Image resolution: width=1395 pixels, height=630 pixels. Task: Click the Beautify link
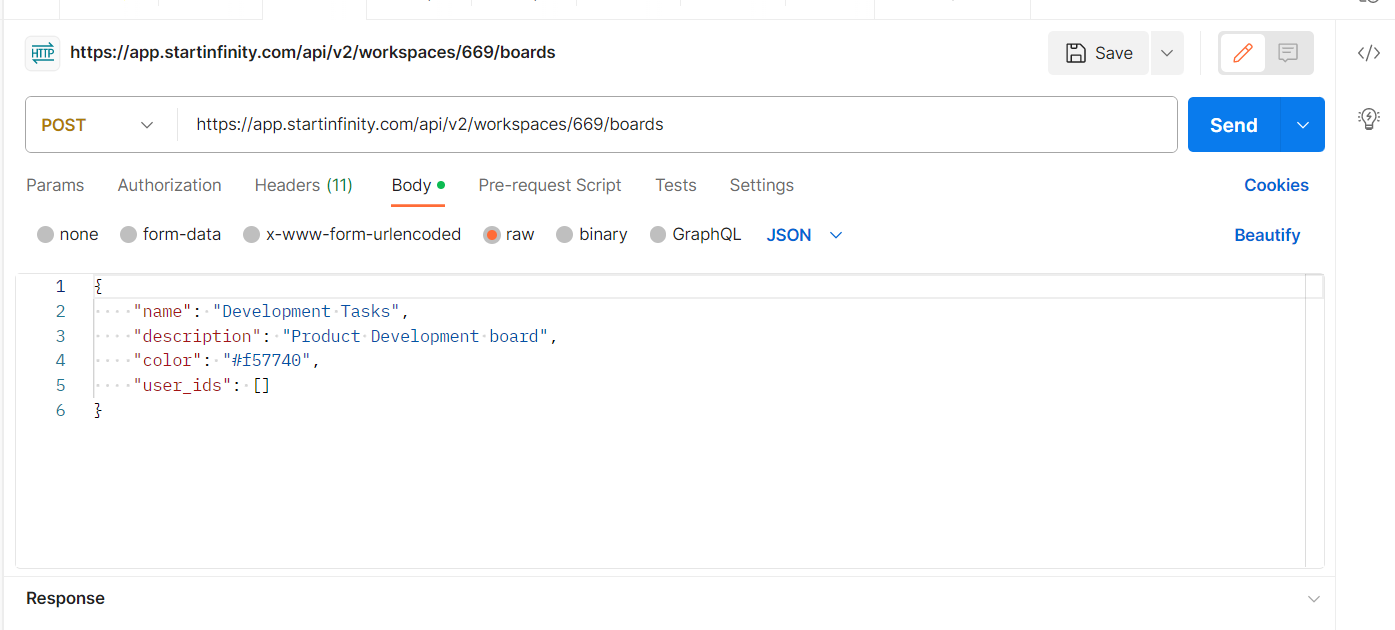[1267, 235]
